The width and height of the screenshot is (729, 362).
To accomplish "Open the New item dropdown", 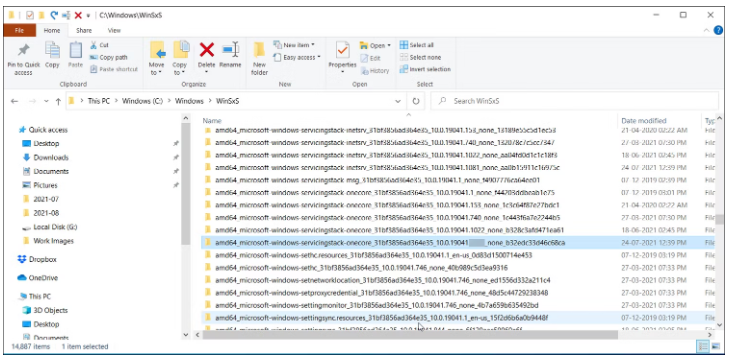I will (x=294, y=45).
